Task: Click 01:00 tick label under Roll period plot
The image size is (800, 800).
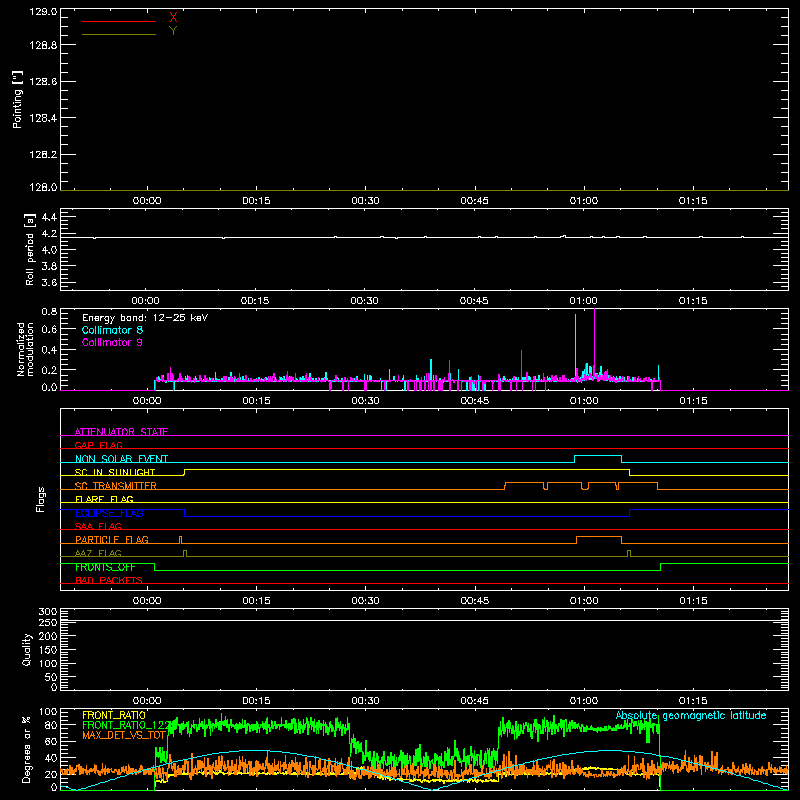Action: (584, 301)
